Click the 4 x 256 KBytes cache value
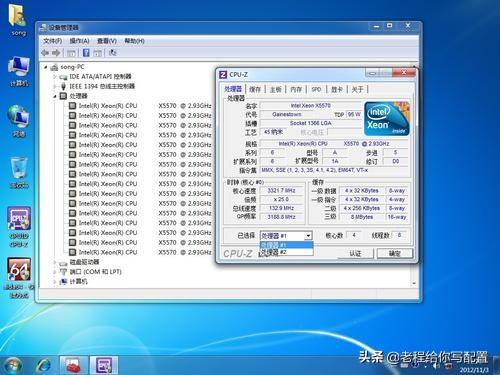 point(362,208)
